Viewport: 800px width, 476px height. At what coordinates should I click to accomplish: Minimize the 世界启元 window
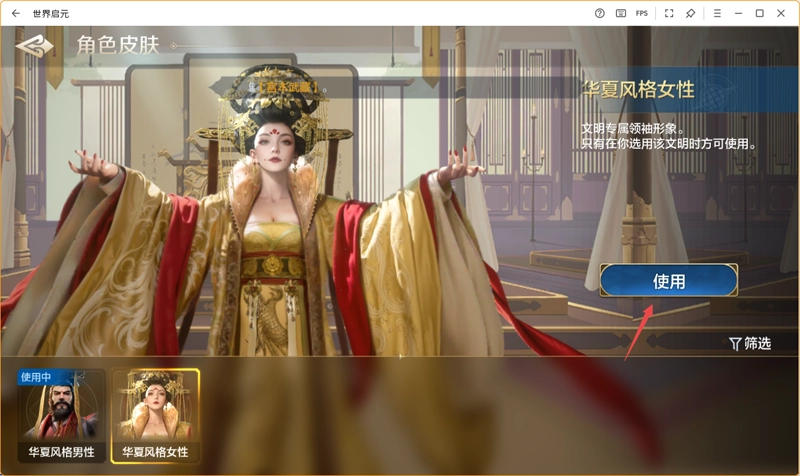pos(738,13)
